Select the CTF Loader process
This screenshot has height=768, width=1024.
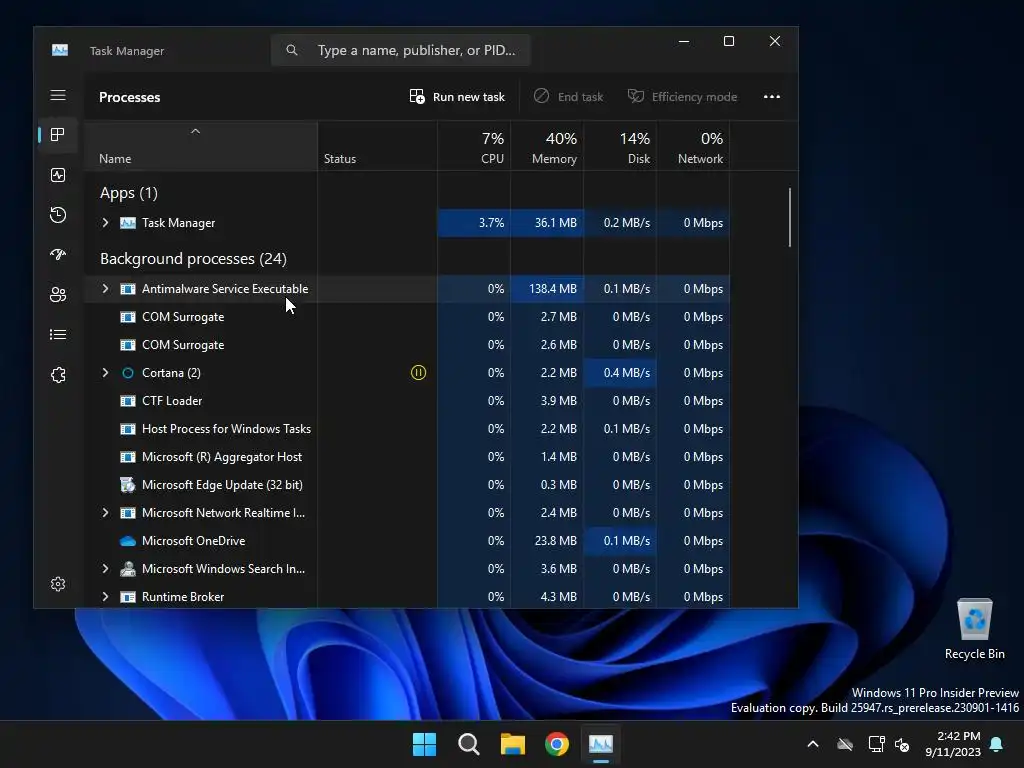point(408,401)
